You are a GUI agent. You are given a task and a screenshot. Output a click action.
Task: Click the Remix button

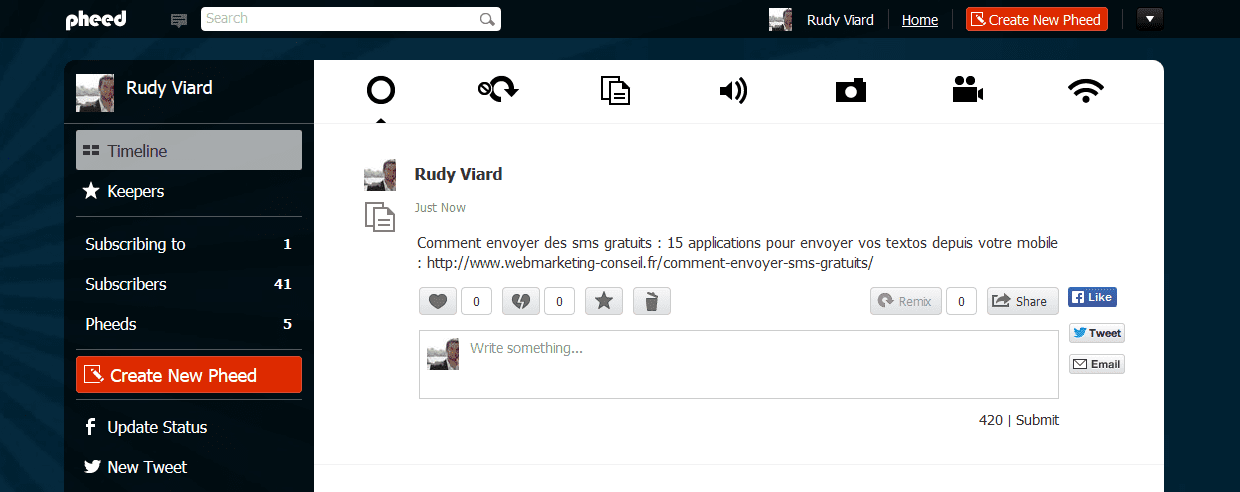tap(906, 301)
